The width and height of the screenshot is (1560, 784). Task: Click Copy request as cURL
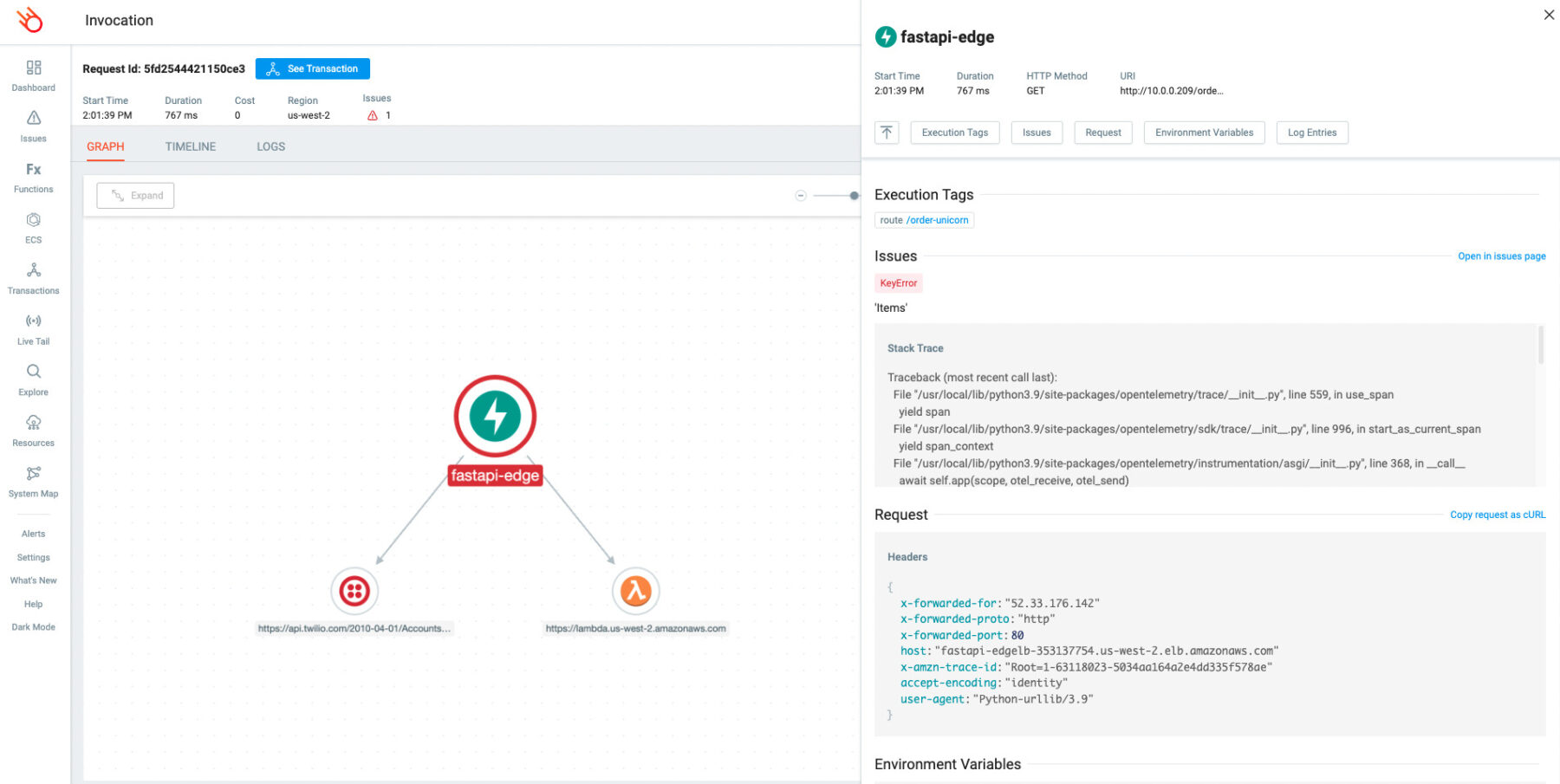pyautogui.click(x=1497, y=514)
